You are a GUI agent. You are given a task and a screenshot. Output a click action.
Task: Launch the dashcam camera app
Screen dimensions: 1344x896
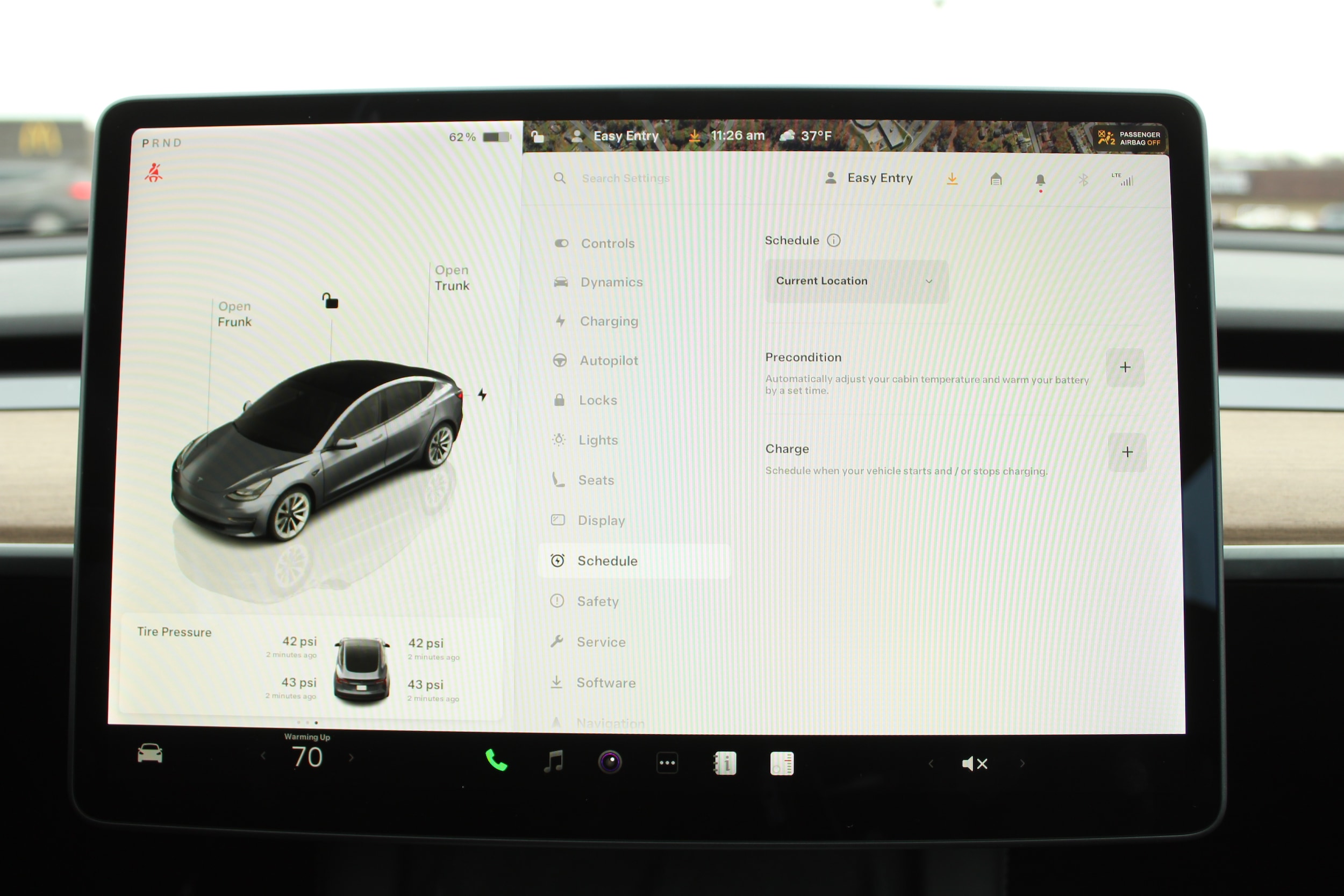610,762
